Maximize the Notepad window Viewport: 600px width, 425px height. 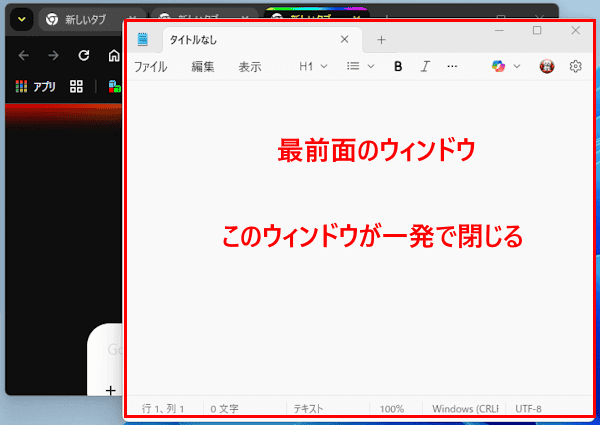pyautogui.click(x=537, y=30)
